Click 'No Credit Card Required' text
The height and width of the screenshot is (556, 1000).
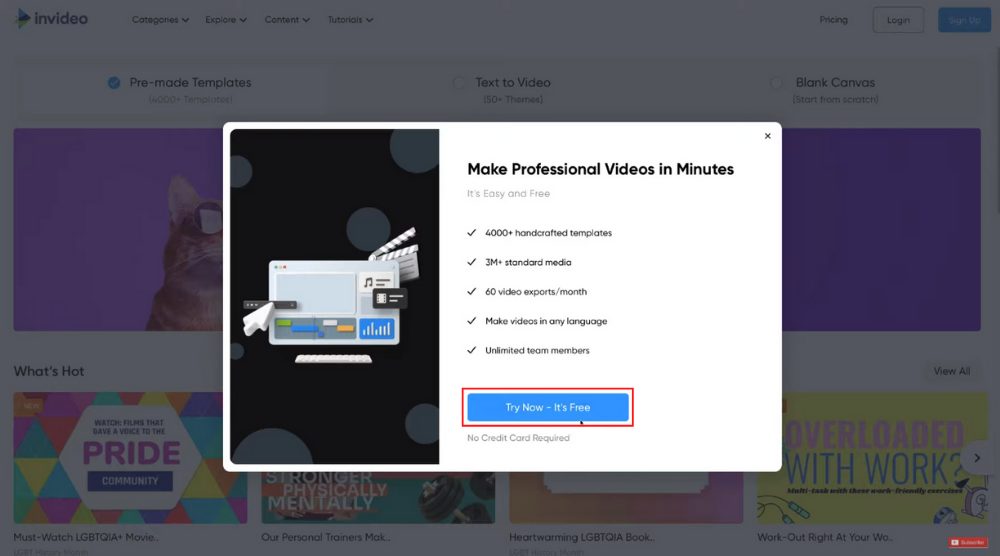click(518, 438)
